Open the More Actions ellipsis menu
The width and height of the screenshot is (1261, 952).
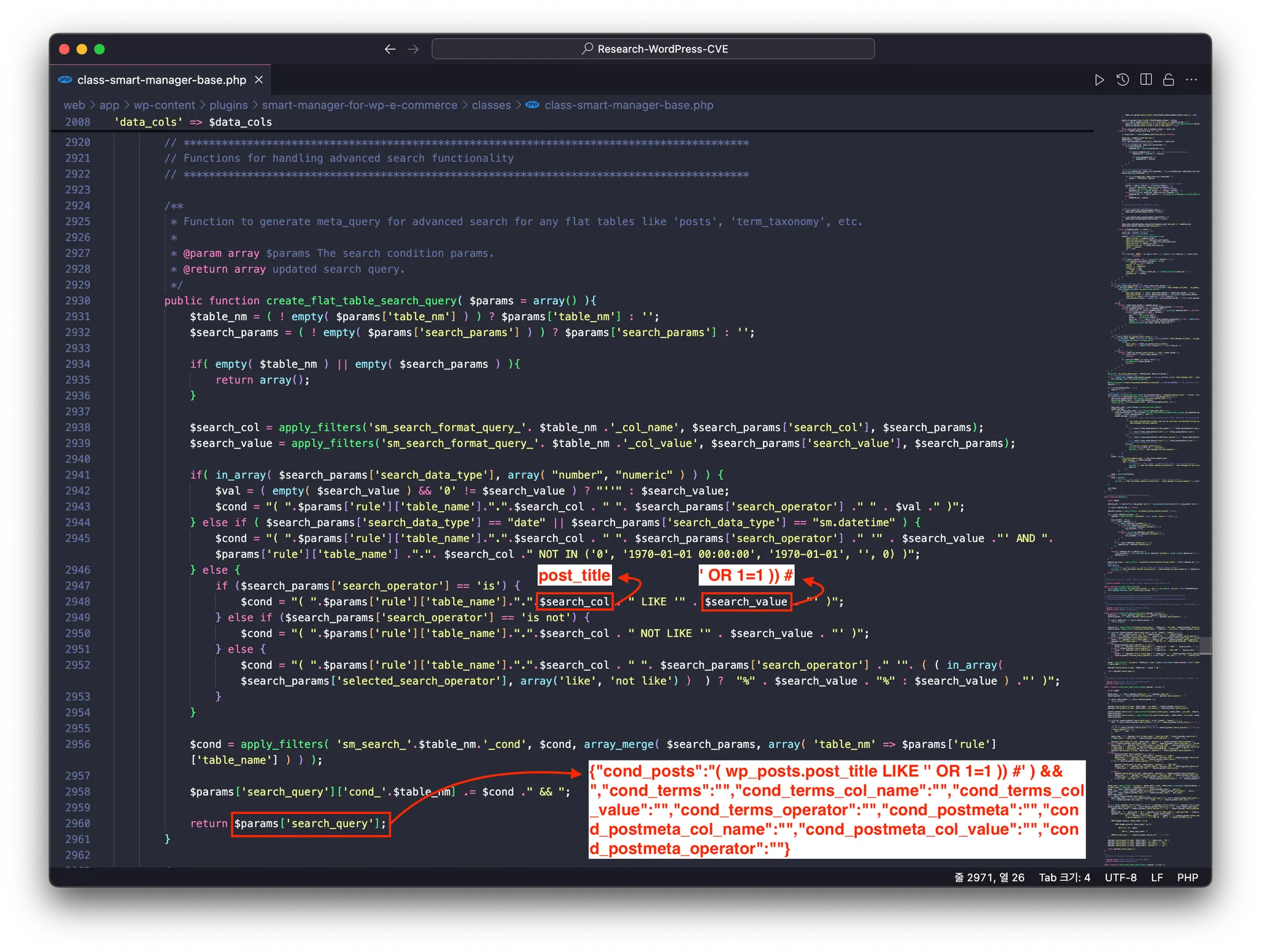click(x=1191, y=80)
